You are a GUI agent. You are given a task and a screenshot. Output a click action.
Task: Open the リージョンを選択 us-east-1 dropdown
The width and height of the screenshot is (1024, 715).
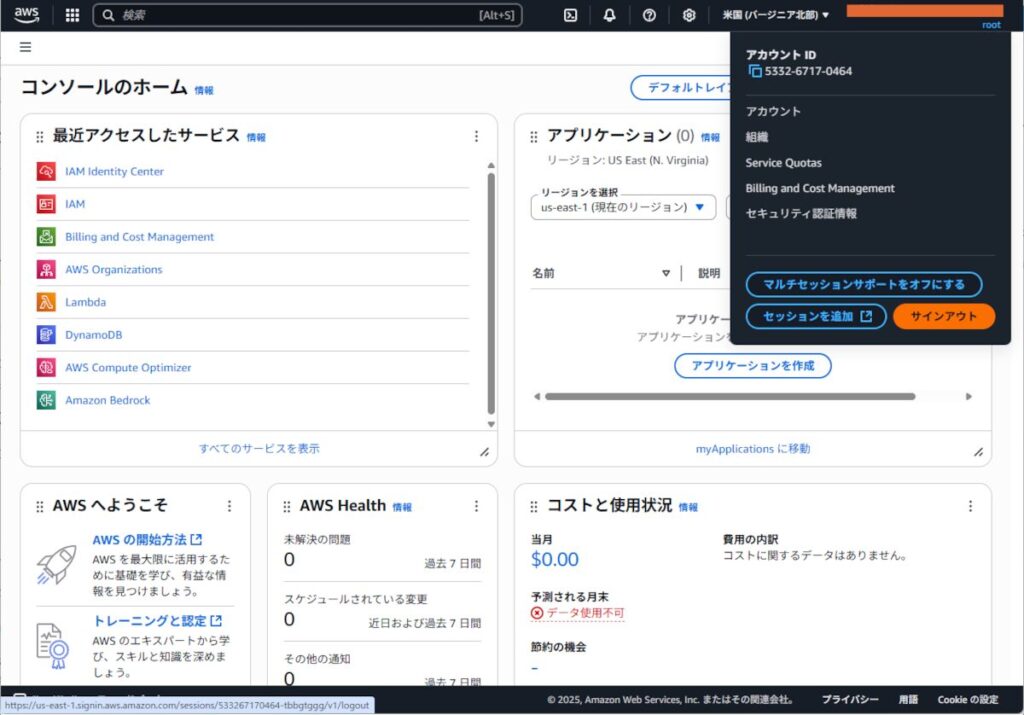pos(623,207)
